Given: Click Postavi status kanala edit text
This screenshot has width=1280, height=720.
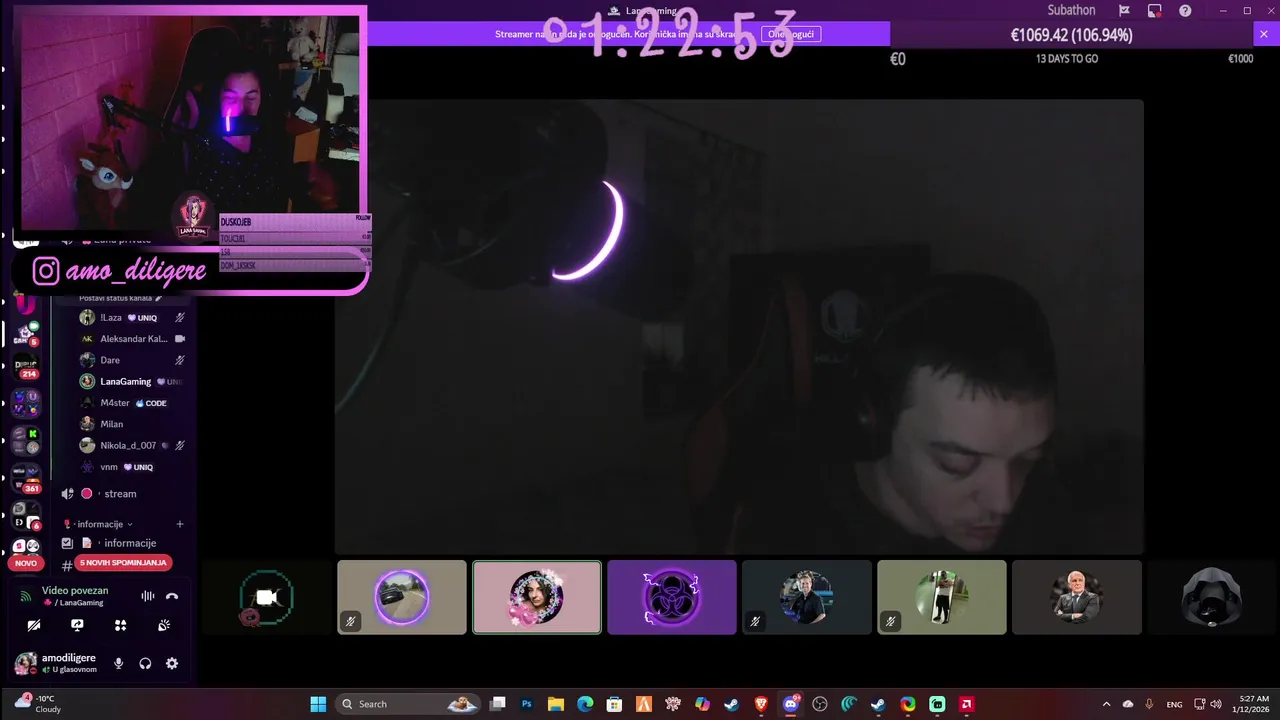Looking at the screenshot, I should click(x=120, y=298).
